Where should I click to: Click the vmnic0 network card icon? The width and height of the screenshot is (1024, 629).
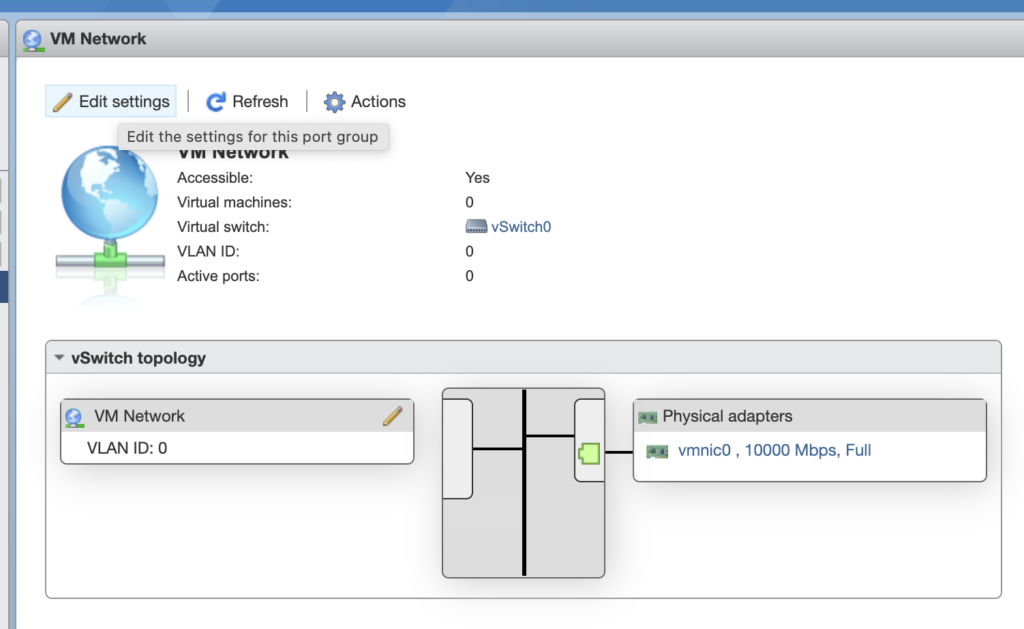[x=657, y=451]
